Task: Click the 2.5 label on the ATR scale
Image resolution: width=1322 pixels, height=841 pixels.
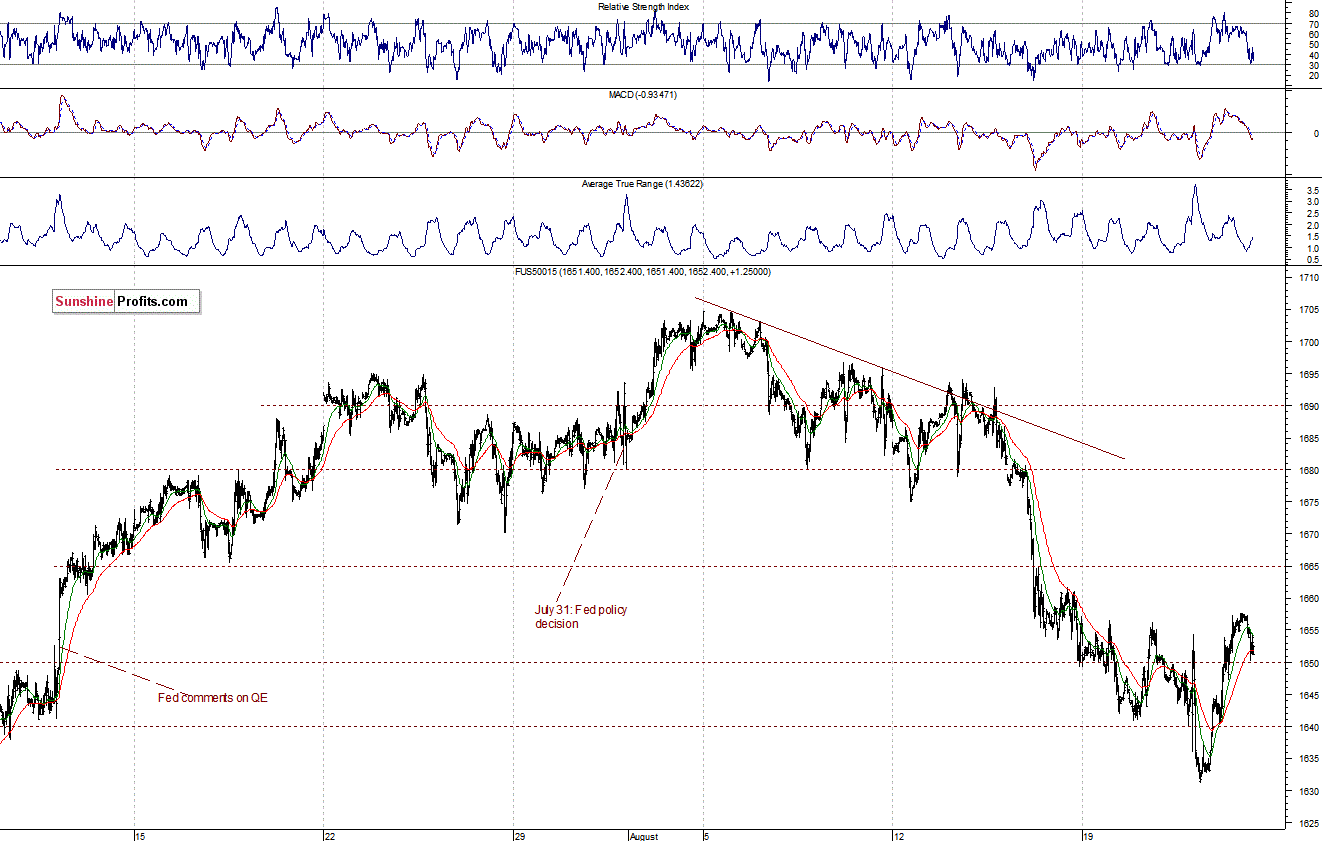Action: tap(1311, 213)
